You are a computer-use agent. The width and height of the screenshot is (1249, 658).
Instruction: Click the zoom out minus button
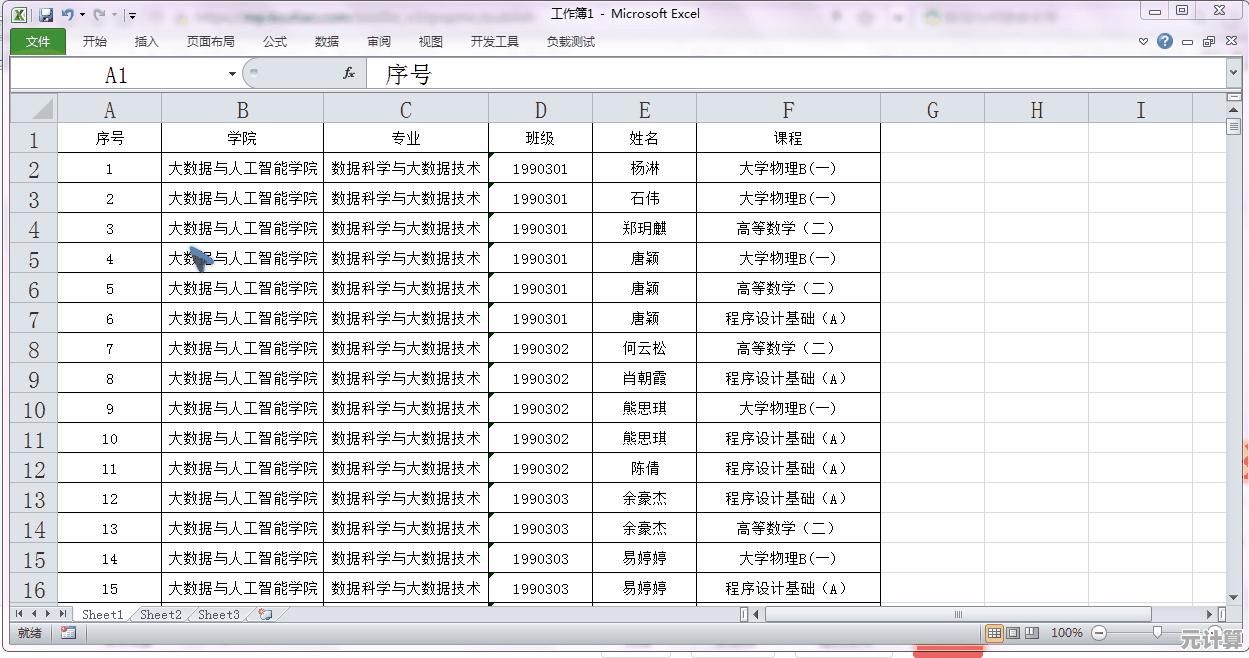[1099, 633]
